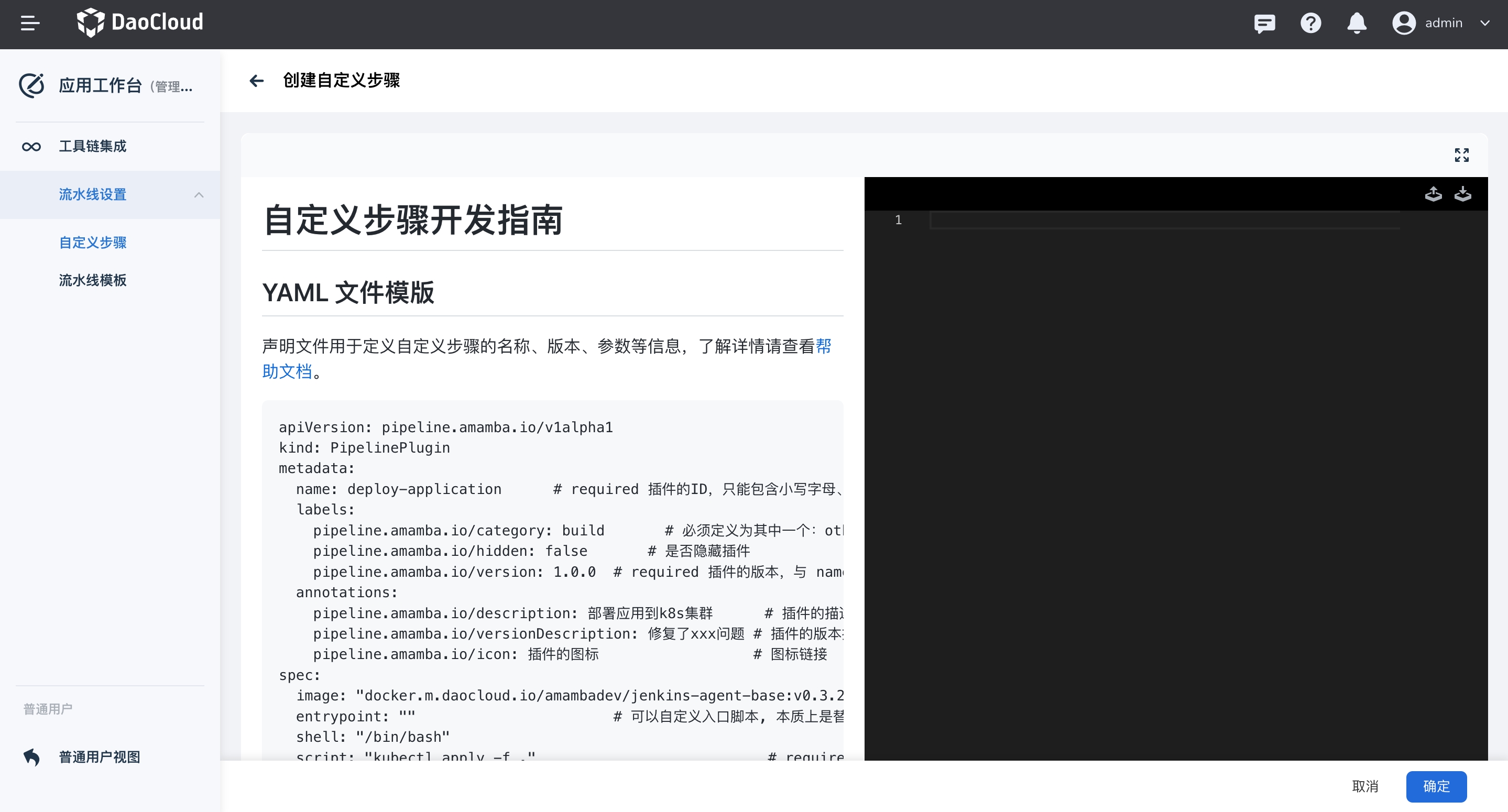Open the admin account dropdown arrow
The width and height of the screenshot is (1508, 812).
[x=1484, y=24]
